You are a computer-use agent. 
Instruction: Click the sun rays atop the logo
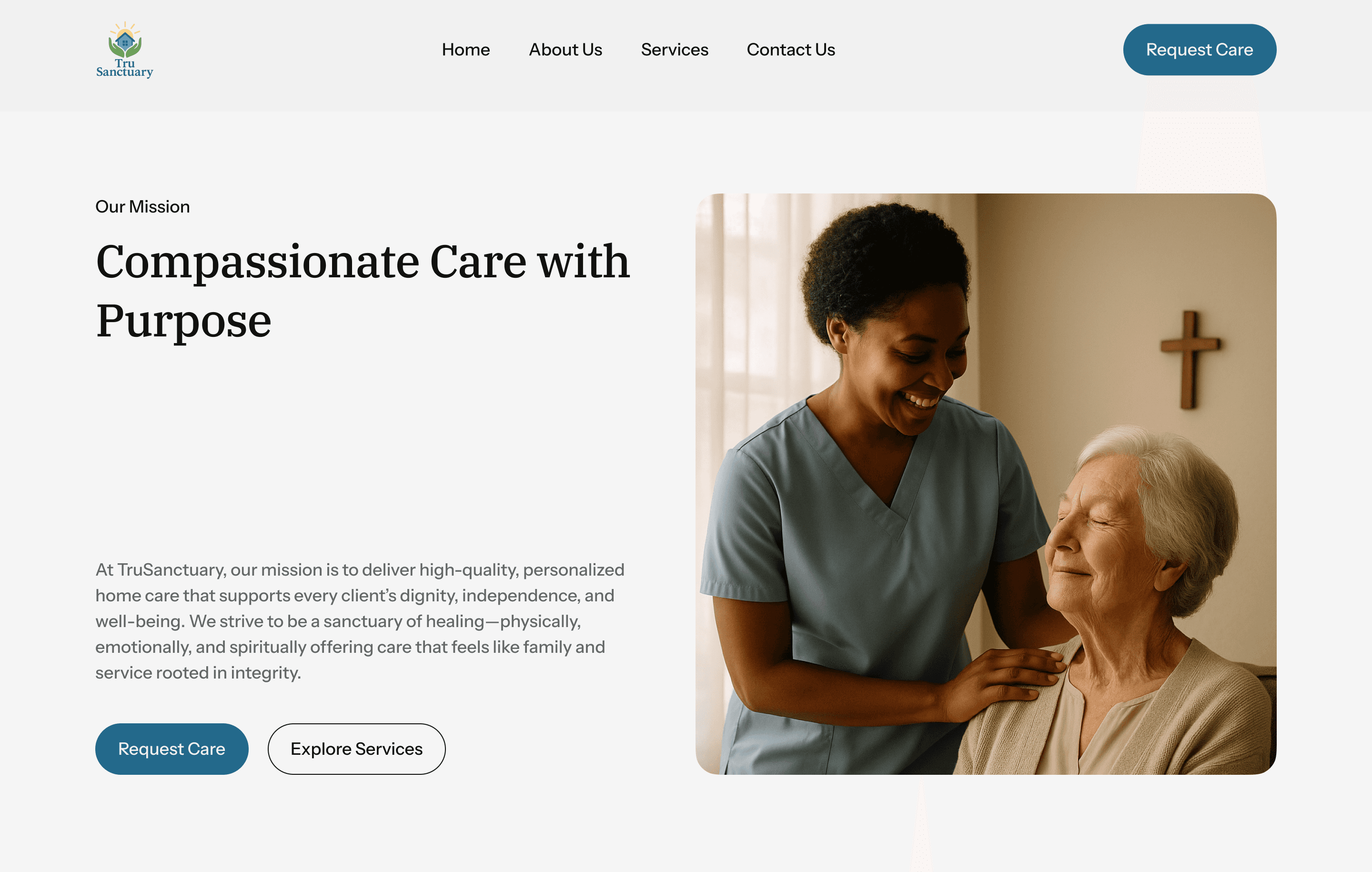pyautogui.click(x=125, y=28)
